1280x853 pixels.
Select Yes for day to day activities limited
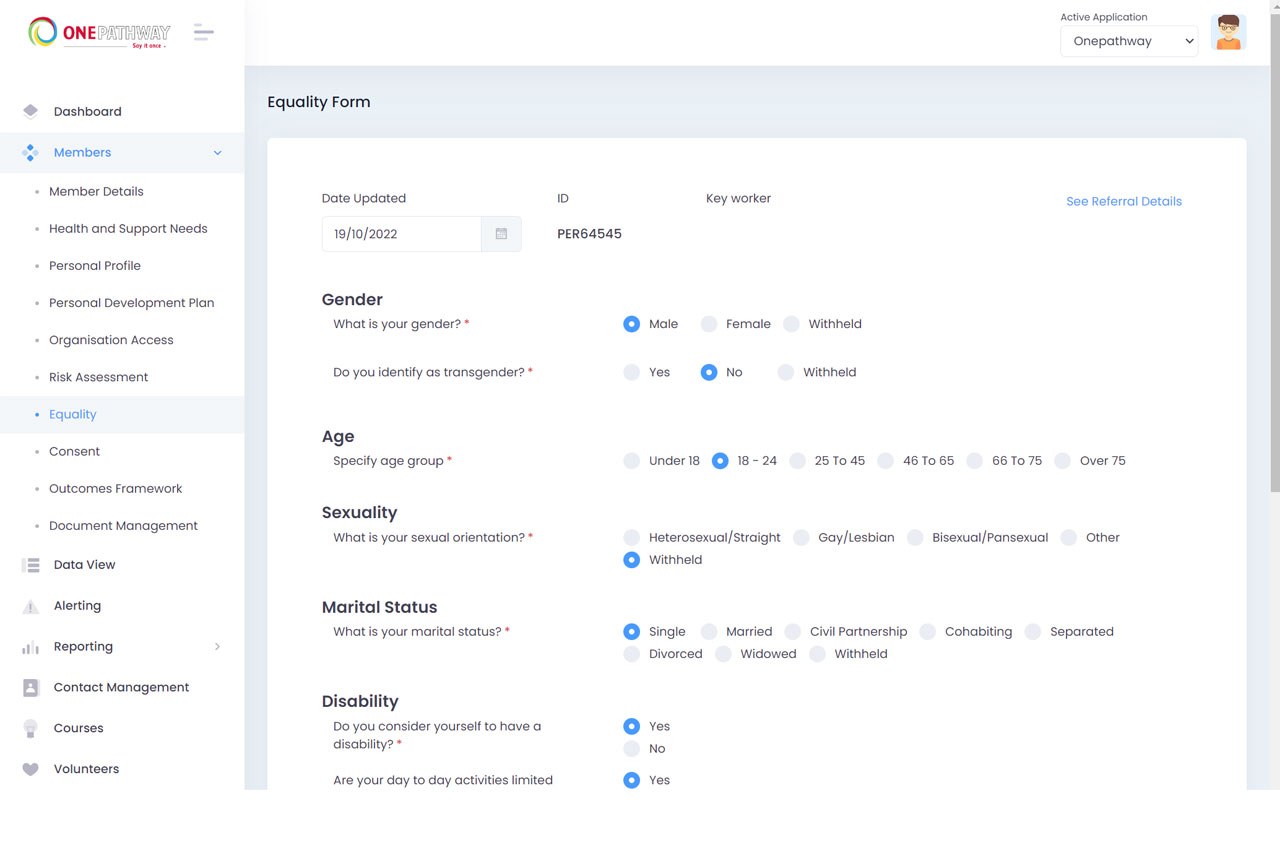coord(631,780)
